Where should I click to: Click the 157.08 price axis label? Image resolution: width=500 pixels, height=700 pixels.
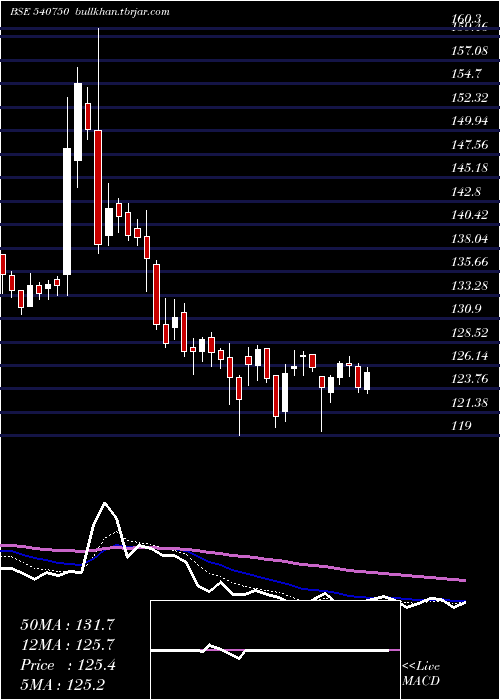click(x=469, y=50)
